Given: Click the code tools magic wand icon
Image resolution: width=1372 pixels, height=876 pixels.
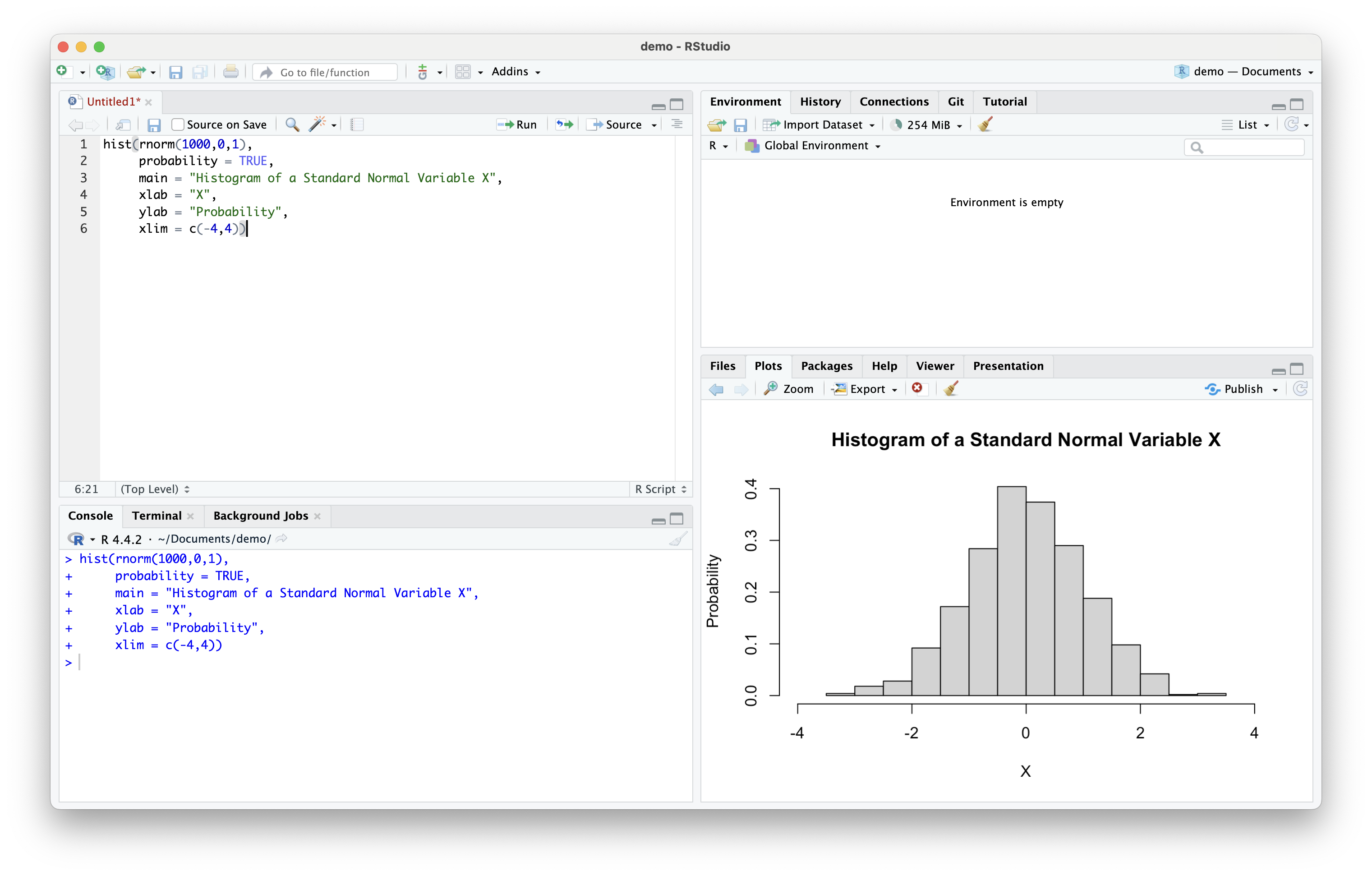Looking at the screenshot, I should [x=317, y=124].
